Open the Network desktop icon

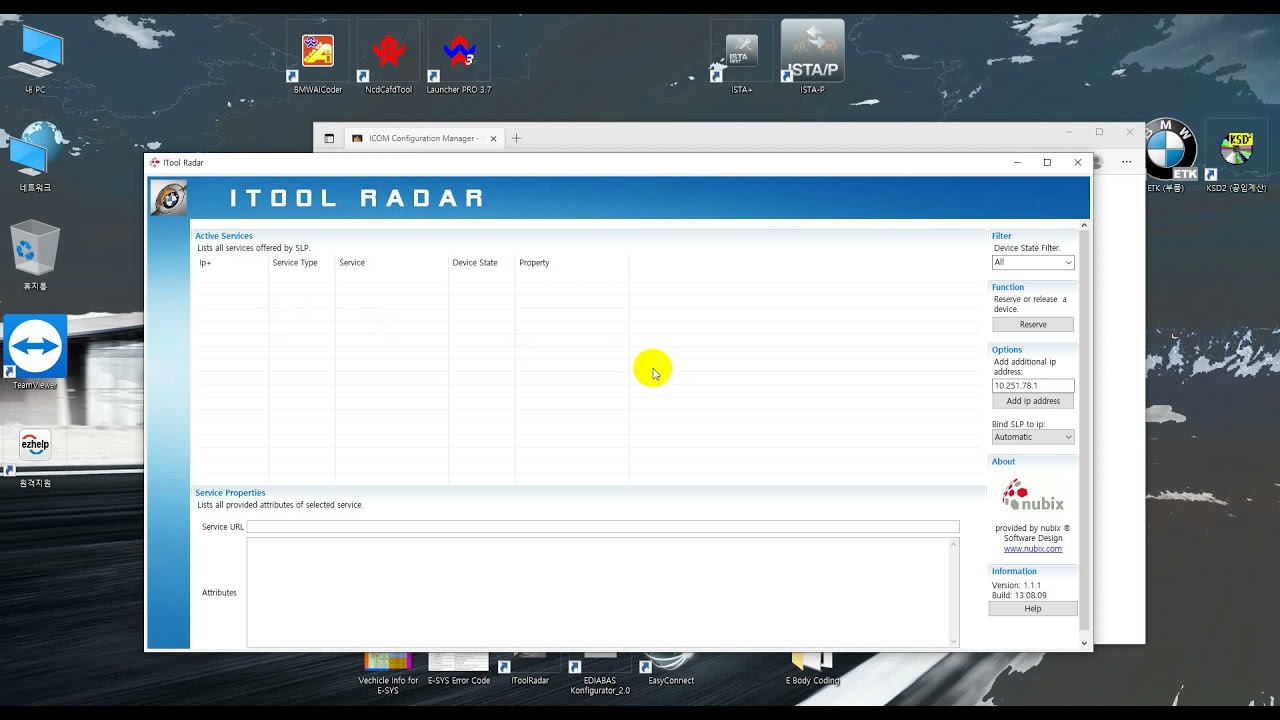pyautogui.click(x=35, y=157)
